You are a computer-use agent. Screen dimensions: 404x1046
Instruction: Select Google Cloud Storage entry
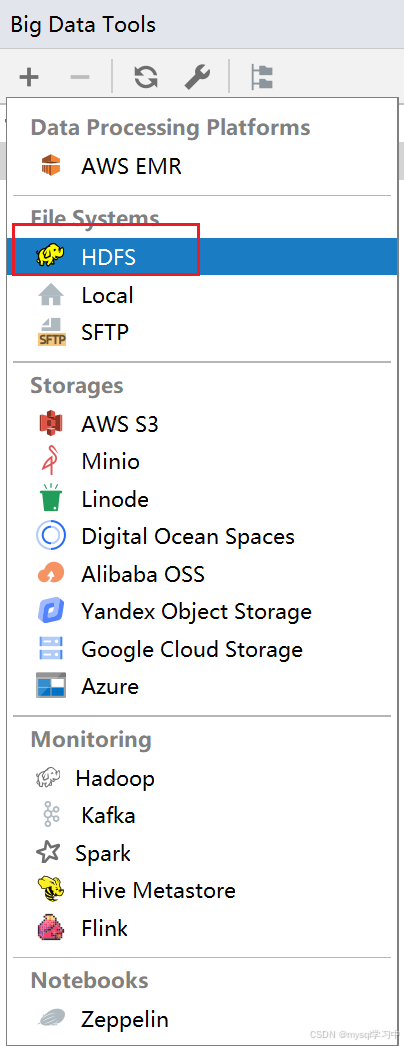coord(202,649)
